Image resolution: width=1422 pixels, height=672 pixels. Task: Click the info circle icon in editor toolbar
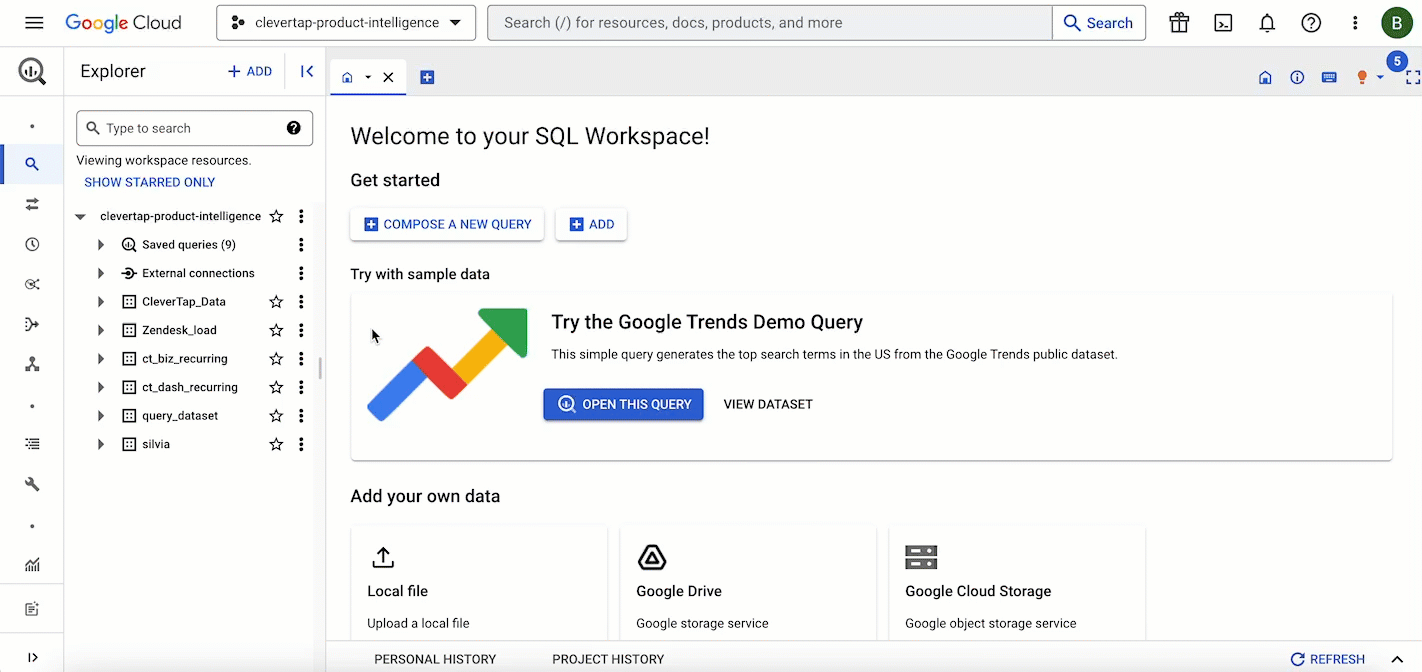click(x=1297, y=77)
